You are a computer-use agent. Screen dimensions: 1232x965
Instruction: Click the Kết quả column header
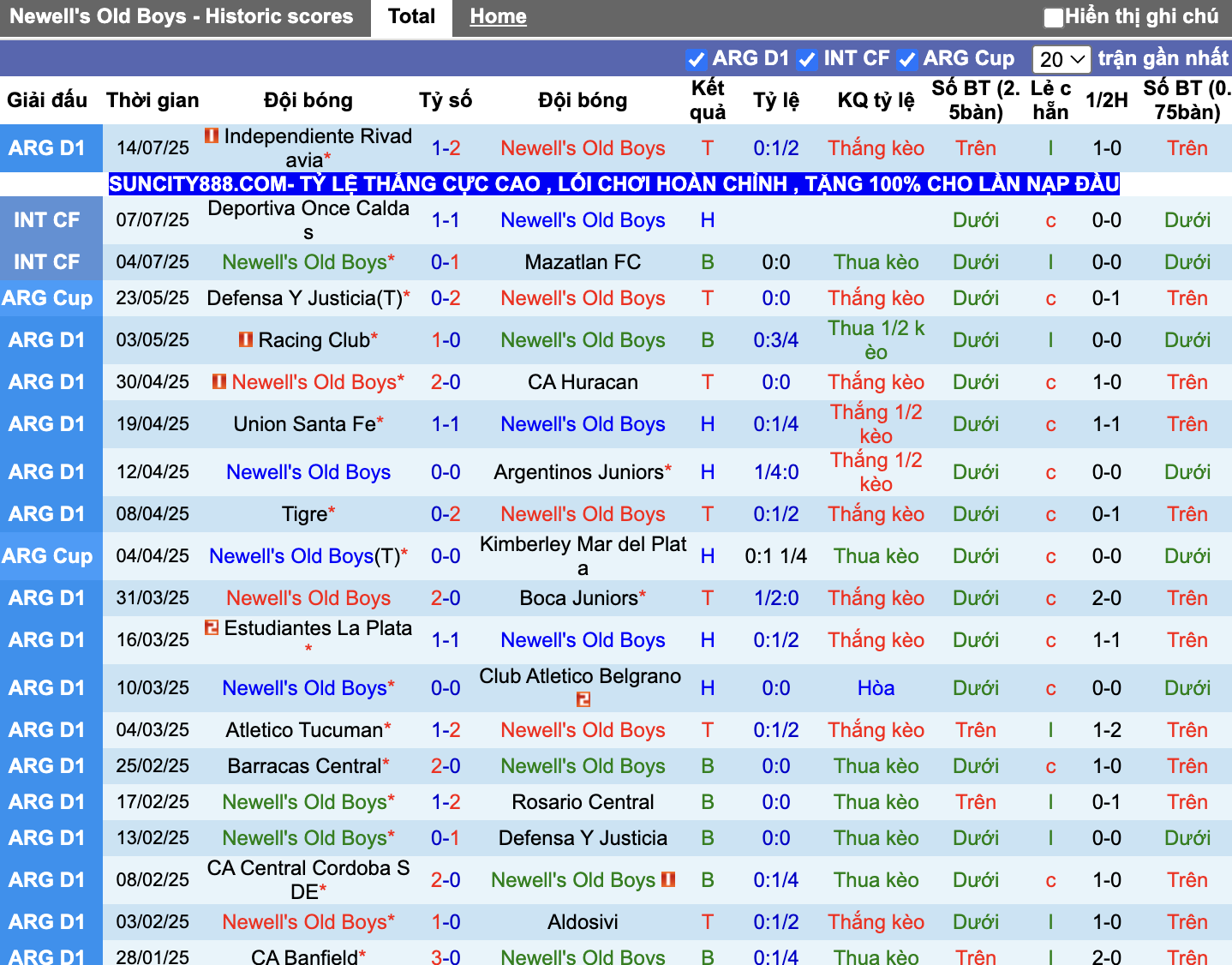tap(708, 100)
